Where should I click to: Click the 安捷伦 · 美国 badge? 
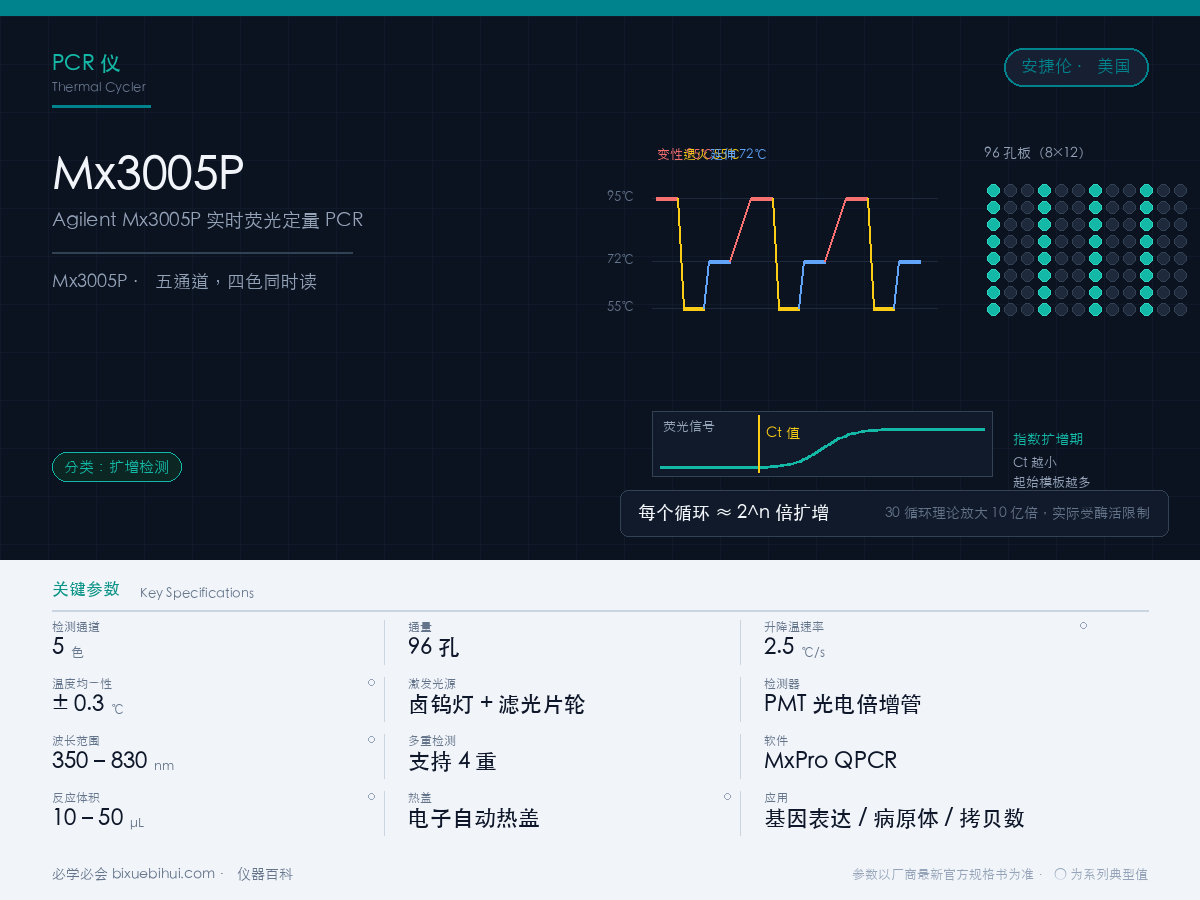[1076, 67]
